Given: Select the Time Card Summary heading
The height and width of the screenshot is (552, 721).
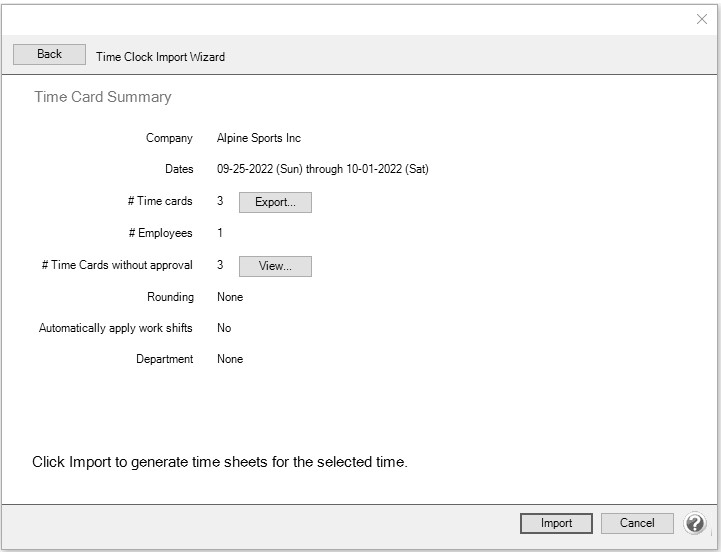Looking at the screenshot, I should point(103,97).
